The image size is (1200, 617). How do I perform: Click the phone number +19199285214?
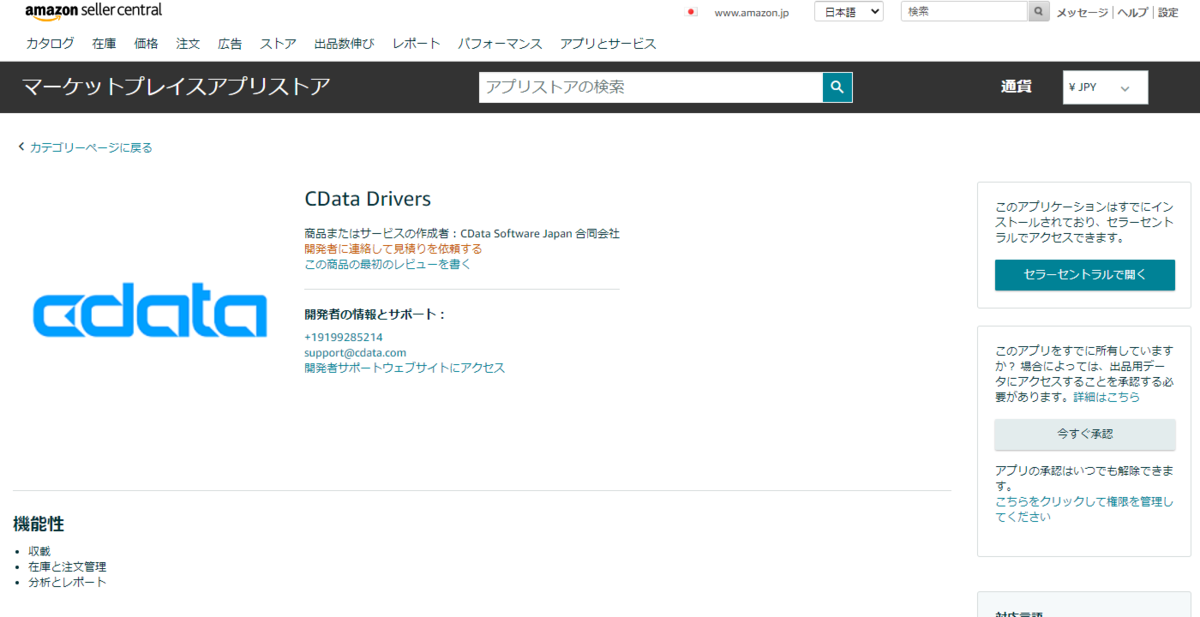click(344, 337)
